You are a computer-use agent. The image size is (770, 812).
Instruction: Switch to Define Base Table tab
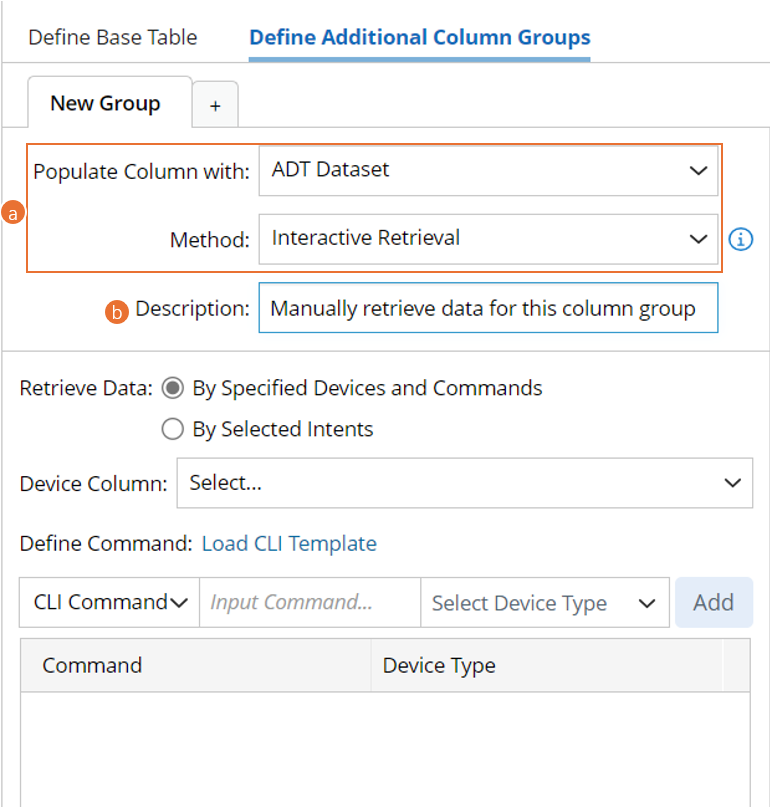point(113,38)
